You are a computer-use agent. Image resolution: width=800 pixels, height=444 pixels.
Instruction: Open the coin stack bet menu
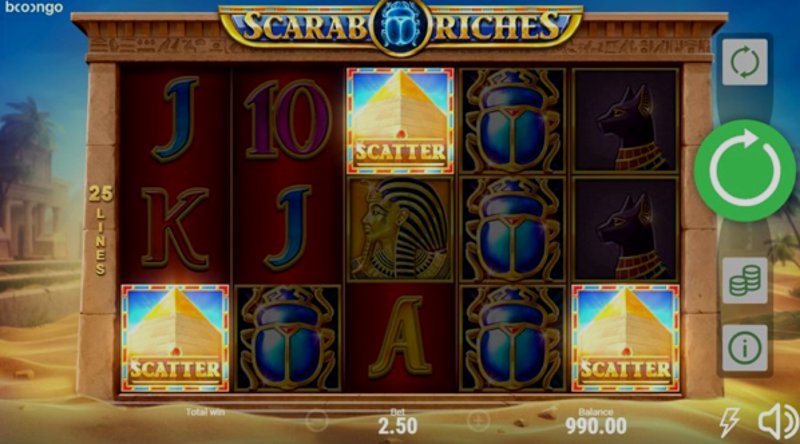pyautogui.click(x=744, y=280)
